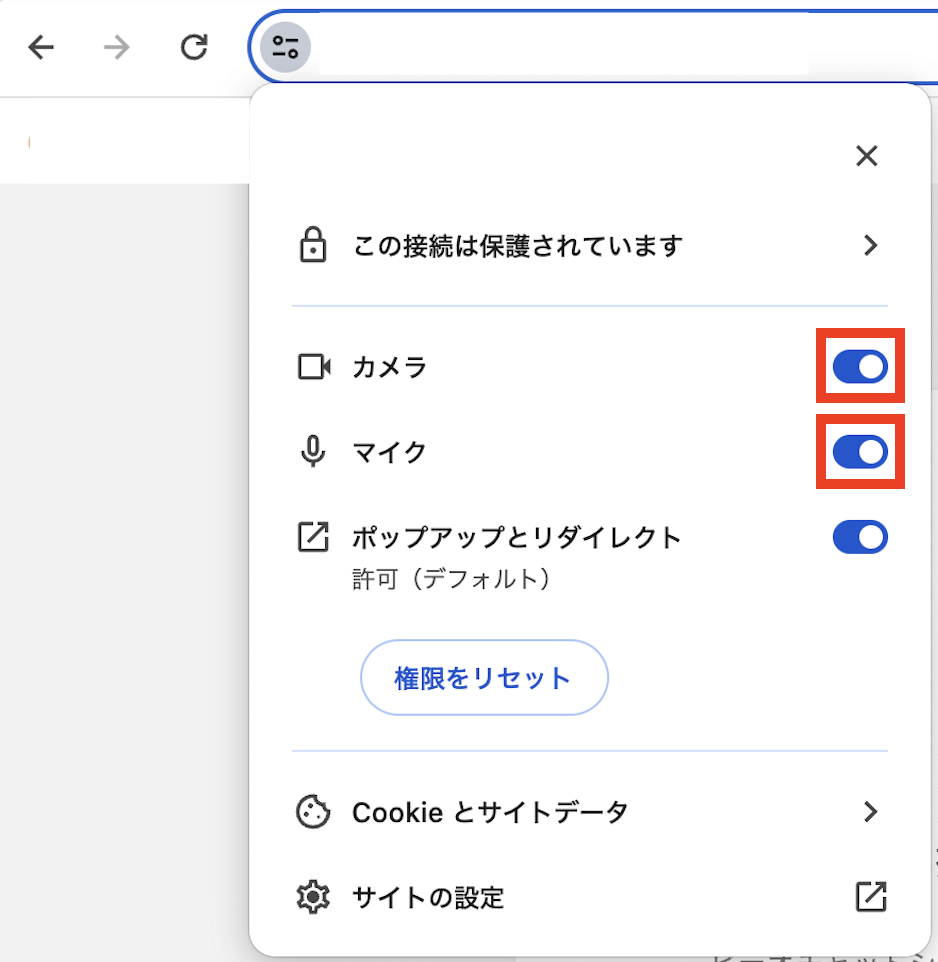
Task: Click the cookie icon in the popup
Action: 314,811
